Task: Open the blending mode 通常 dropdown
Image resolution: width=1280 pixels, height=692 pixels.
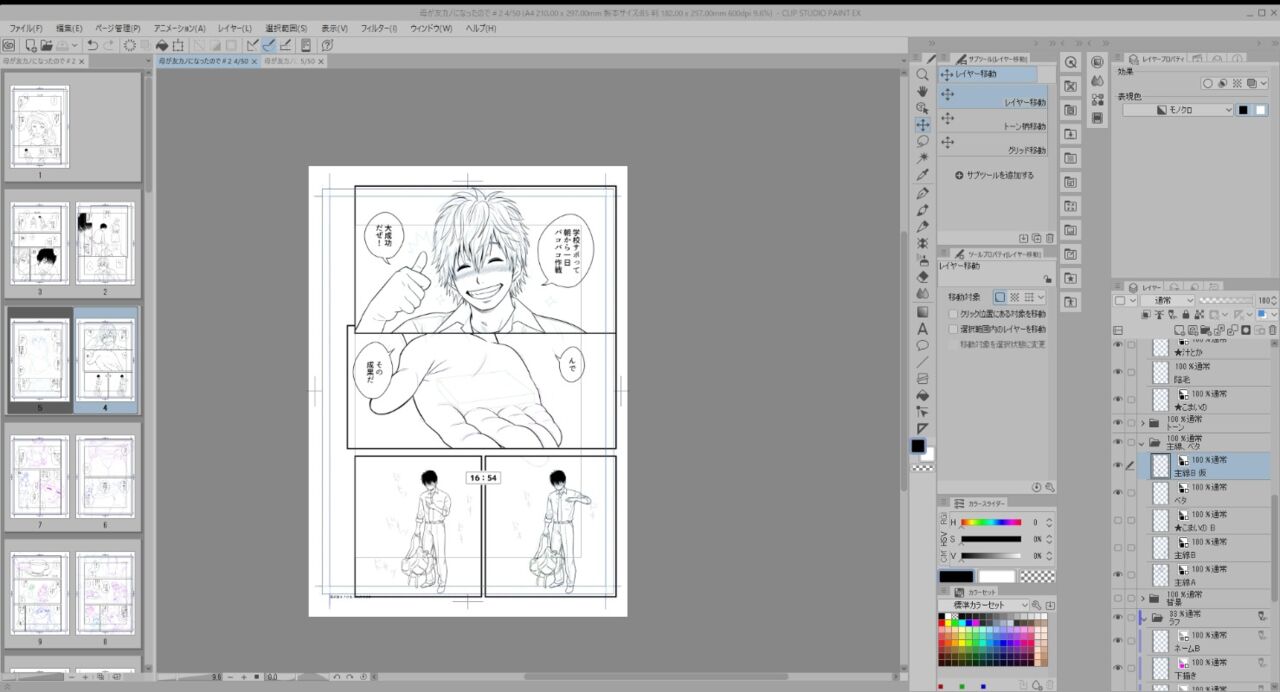Action: click(x=1167, y=301)
